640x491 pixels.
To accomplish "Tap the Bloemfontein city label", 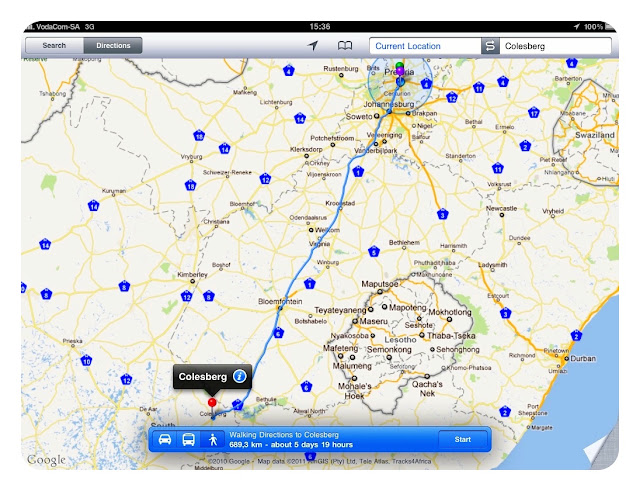I will (x=280, y=301).
